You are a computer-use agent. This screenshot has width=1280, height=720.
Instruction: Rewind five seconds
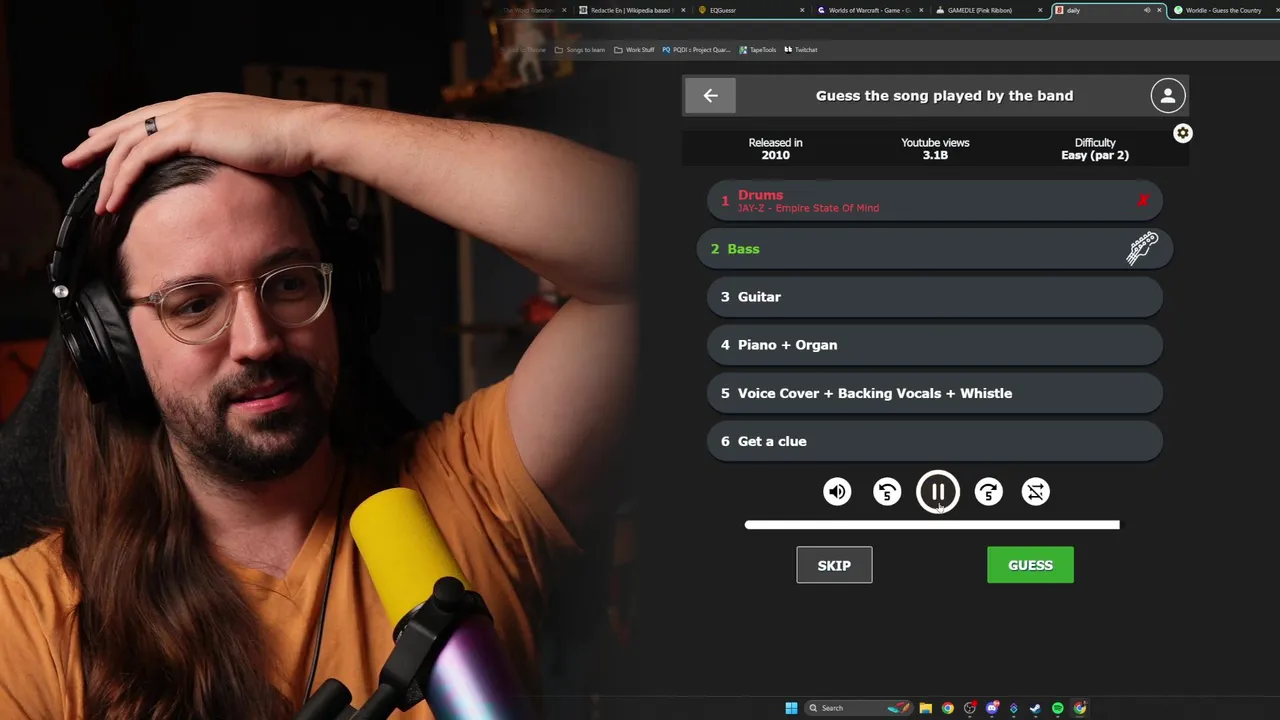click(x=887, y=492)
